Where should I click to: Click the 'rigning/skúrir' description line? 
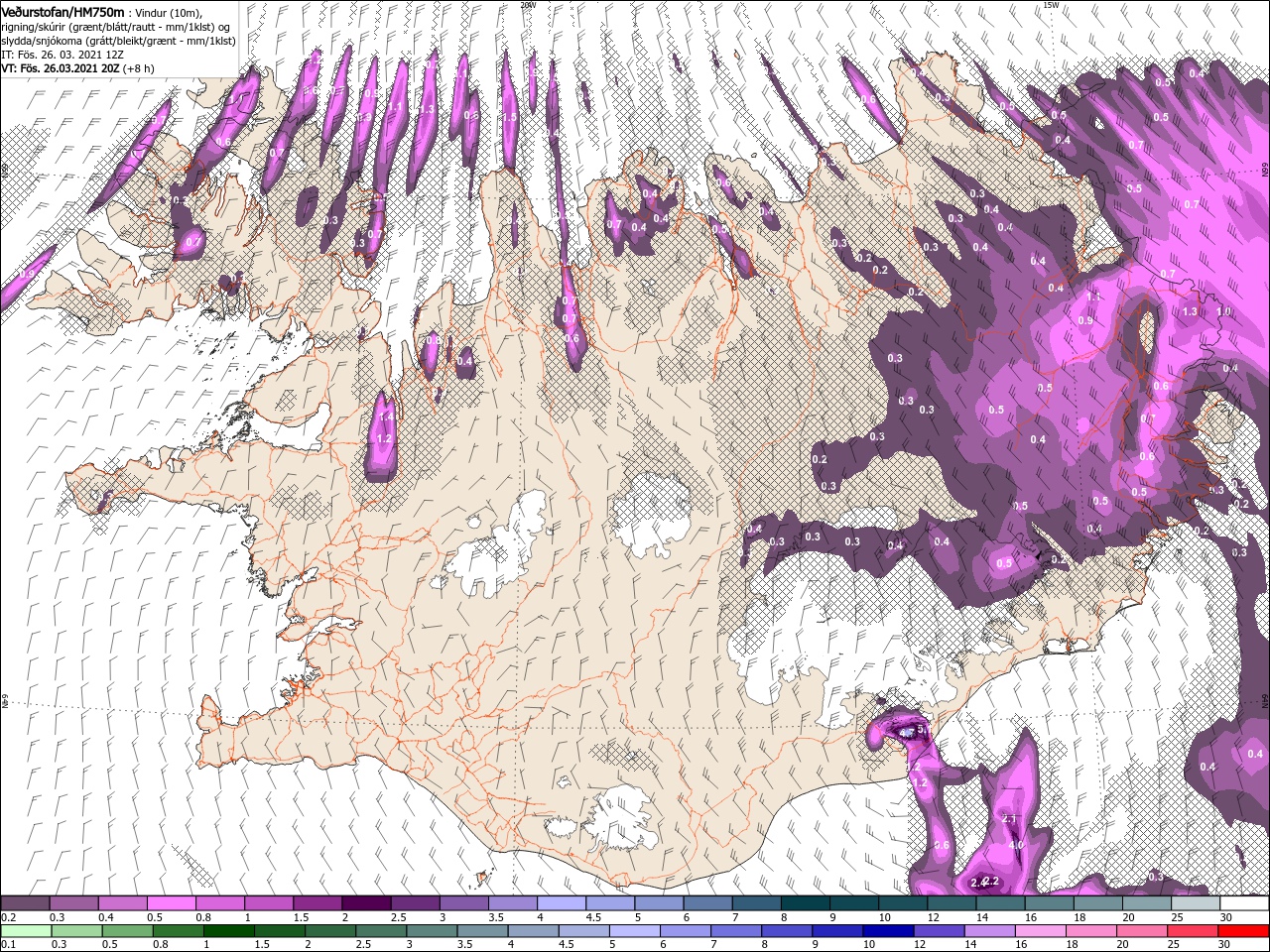pyautogui.click(x=115, y=27)
